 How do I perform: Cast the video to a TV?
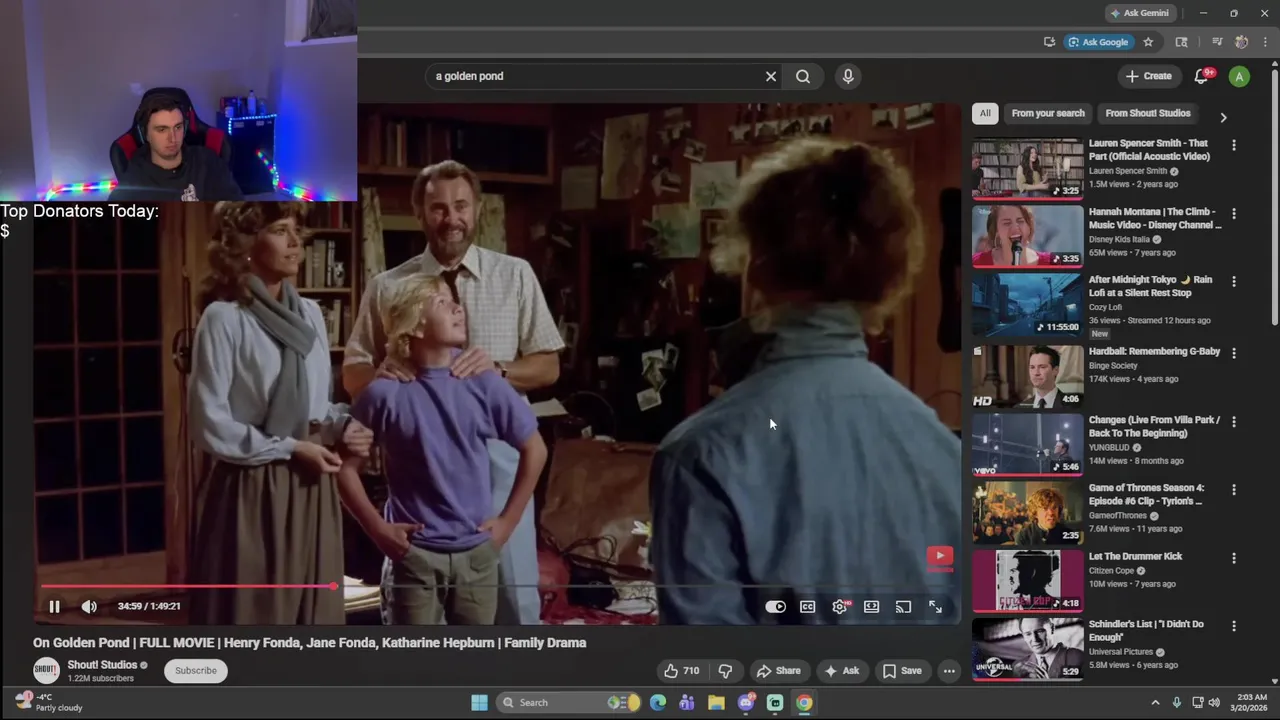click(x=903, y=606)
